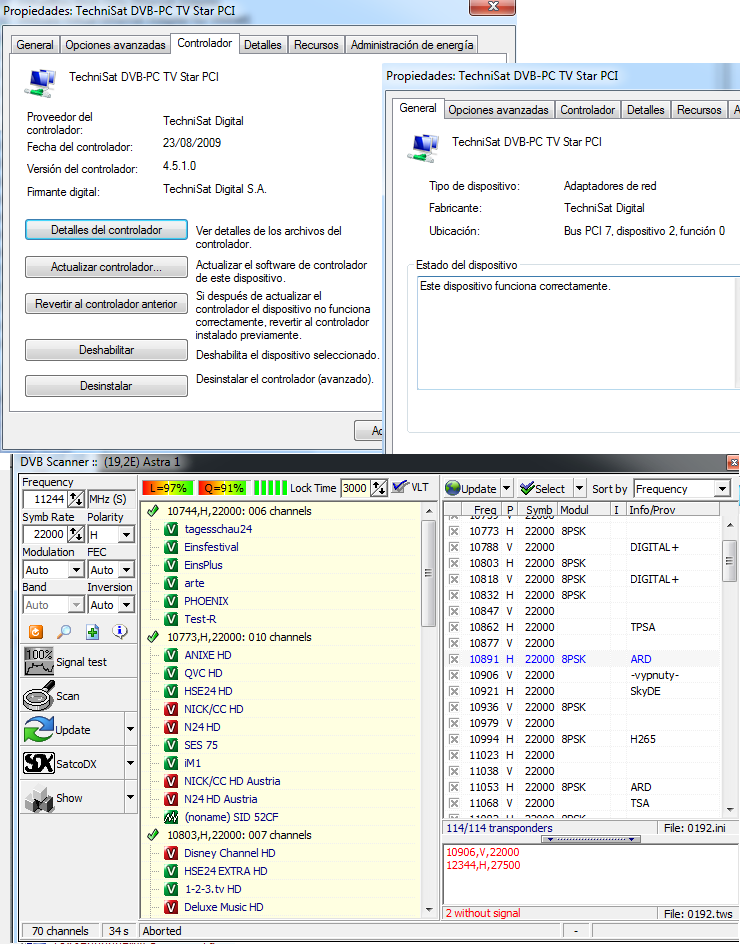Toggle the checkbox for transponder 10891
Viewport: 744px width, 944px height.
(x=454, y=659)
